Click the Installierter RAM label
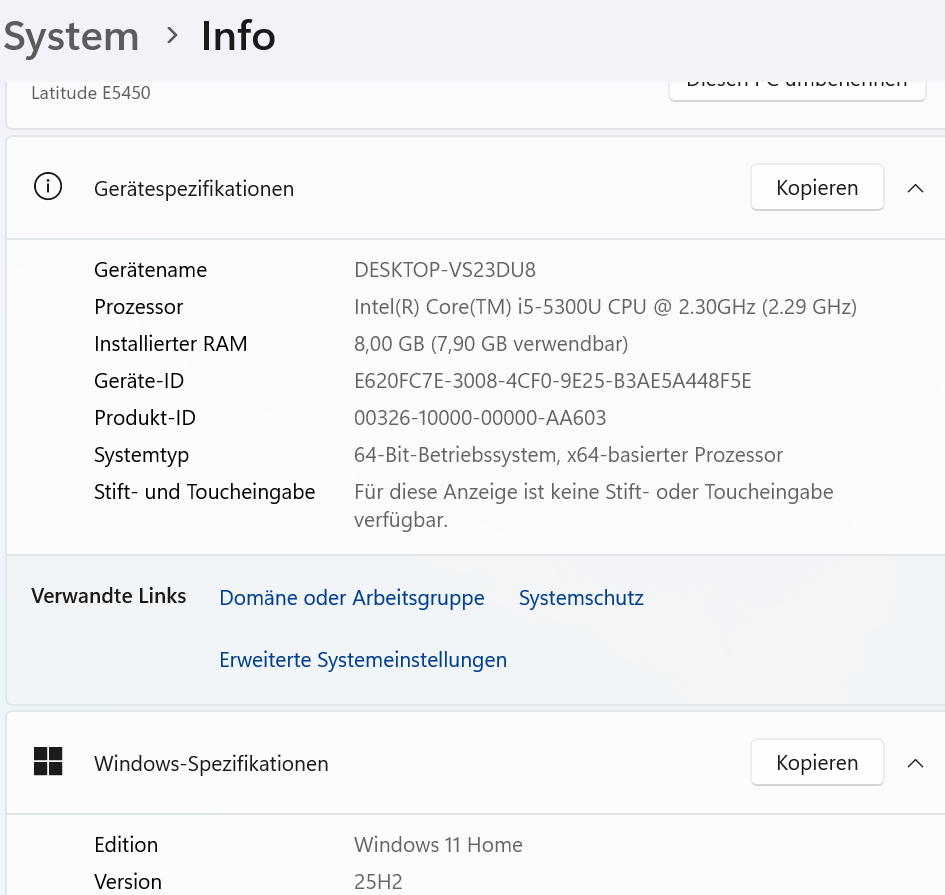Image resolution: width=945 pixels, height=895 pixels. pyautogui.click(x=171, y=344)
